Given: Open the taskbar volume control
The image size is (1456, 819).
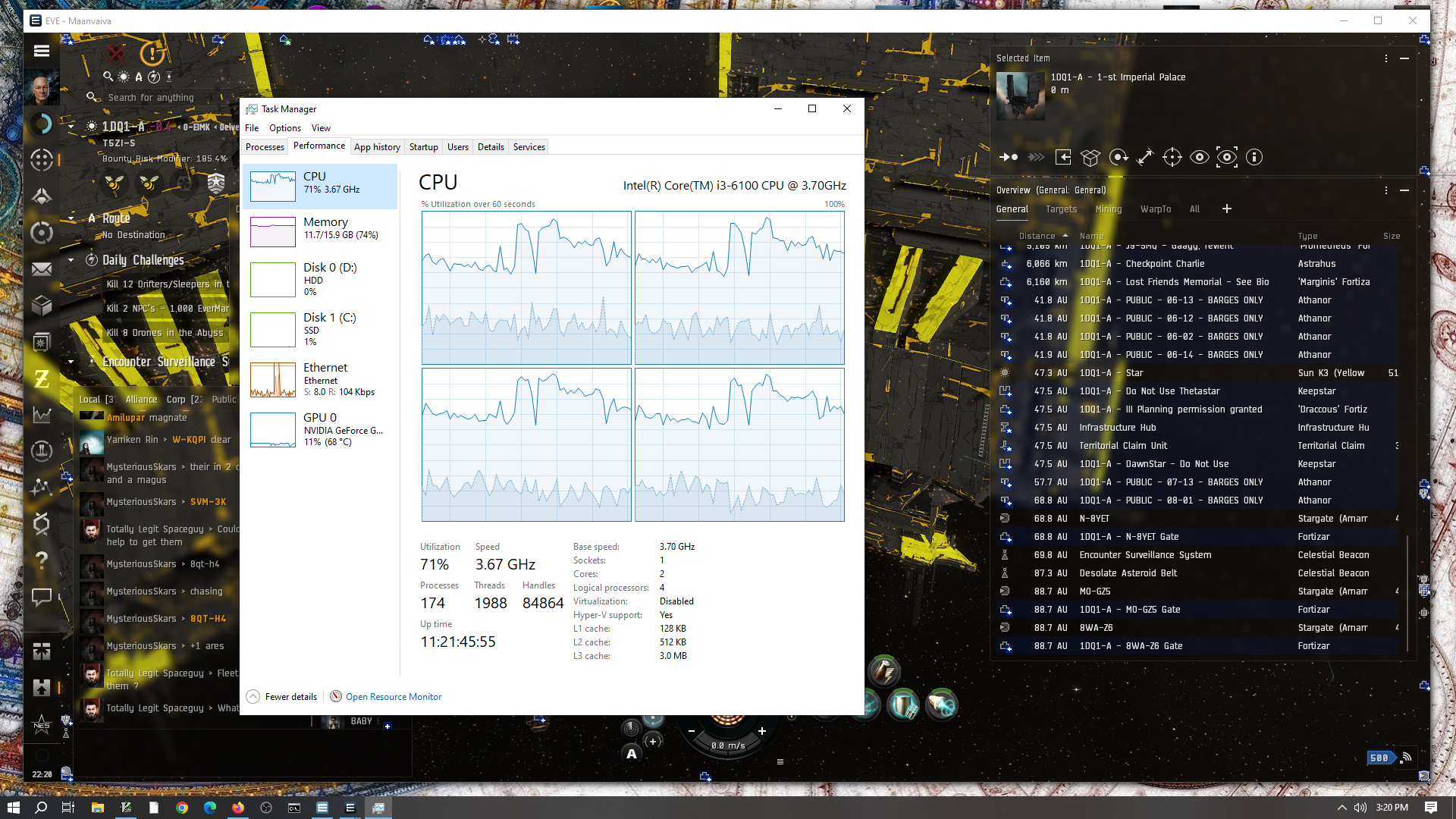Looking at the screenshot, I should pos(1360,808).
